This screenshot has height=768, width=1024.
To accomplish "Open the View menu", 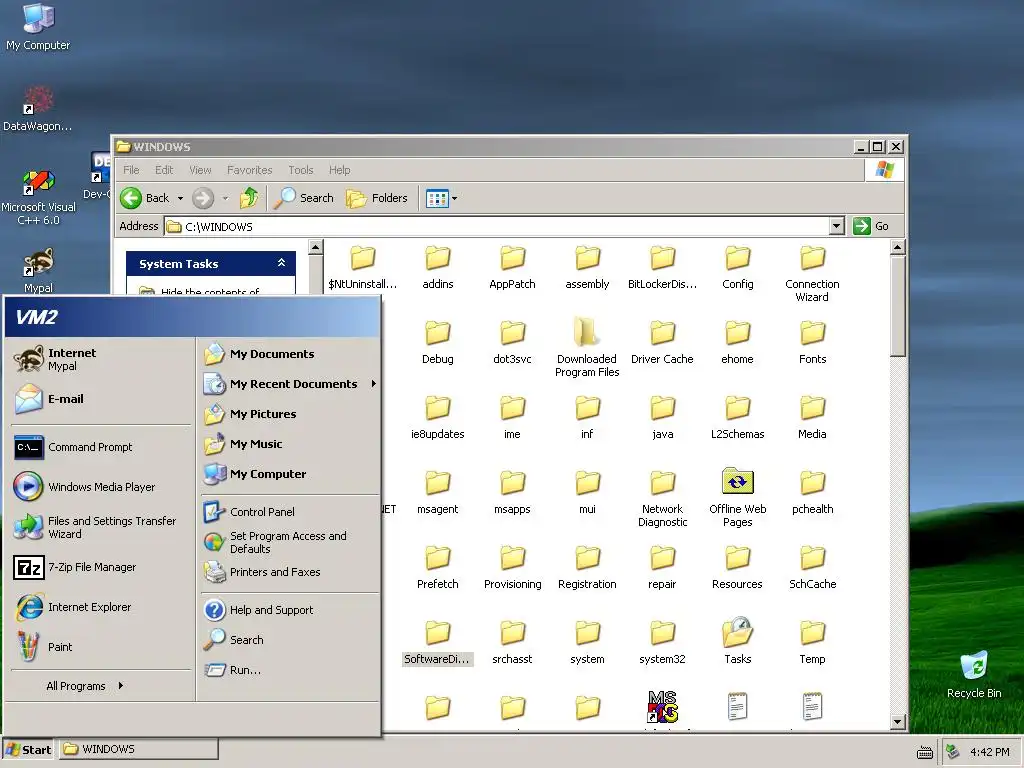I will 200,170.
